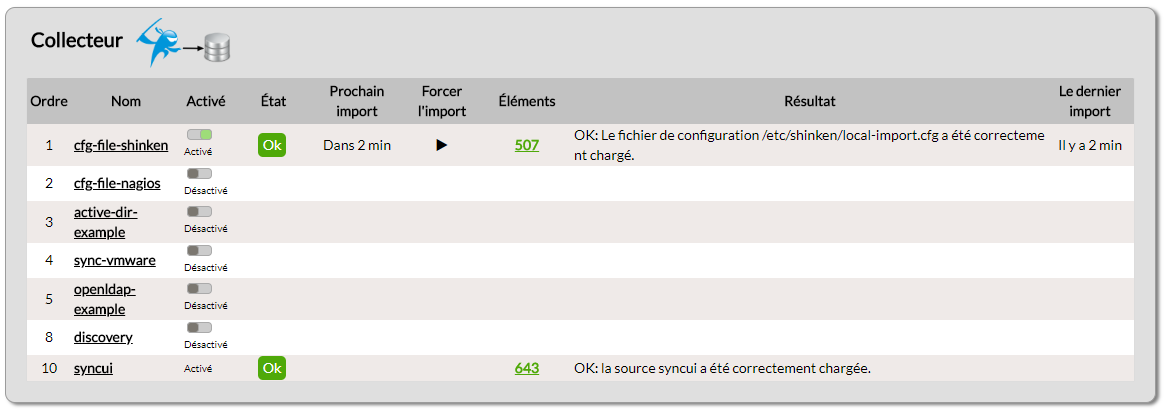Click the Ordre column header

click(x=49, y=101)
